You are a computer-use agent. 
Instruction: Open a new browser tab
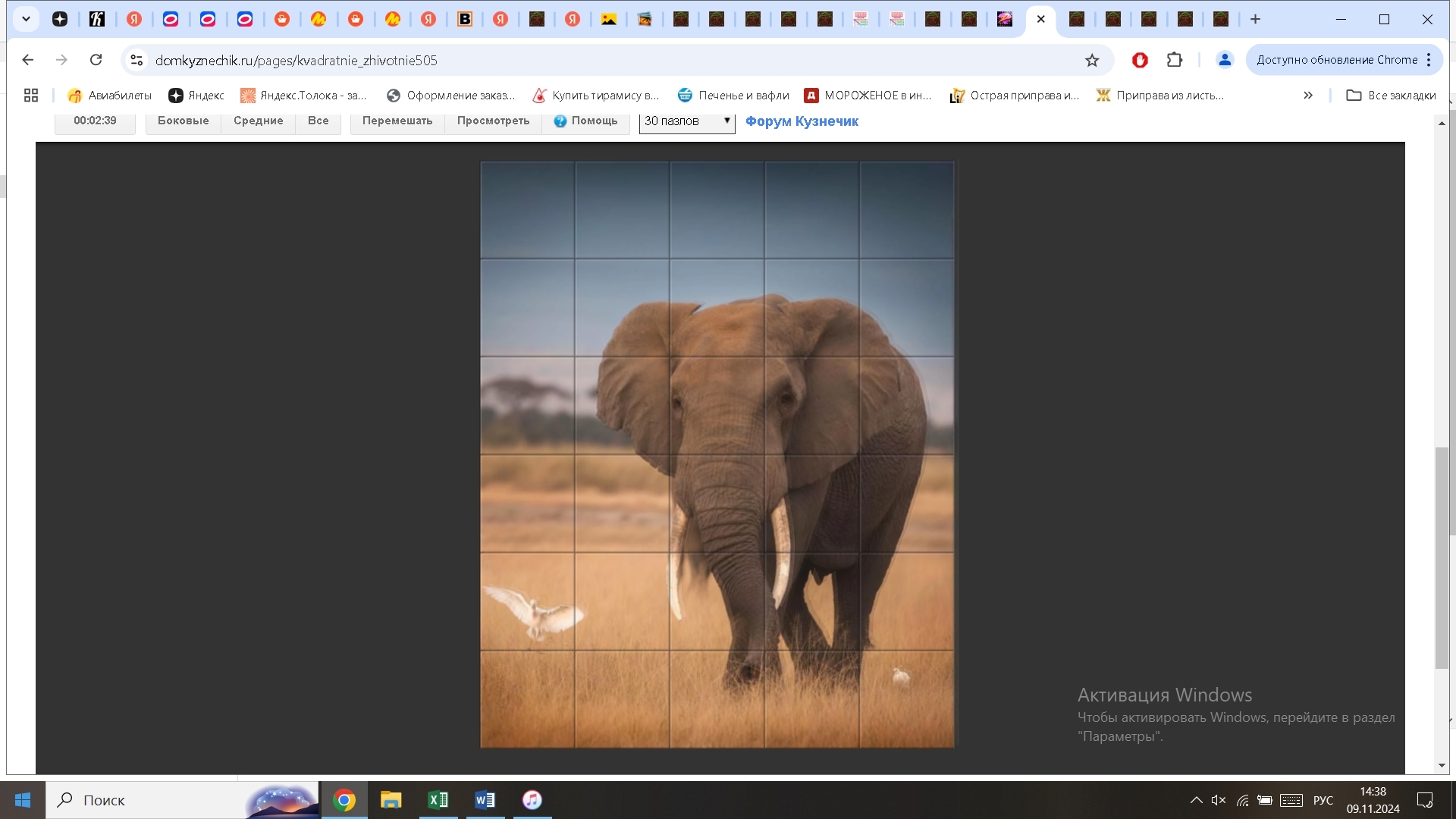click(x=1255, y=20)
